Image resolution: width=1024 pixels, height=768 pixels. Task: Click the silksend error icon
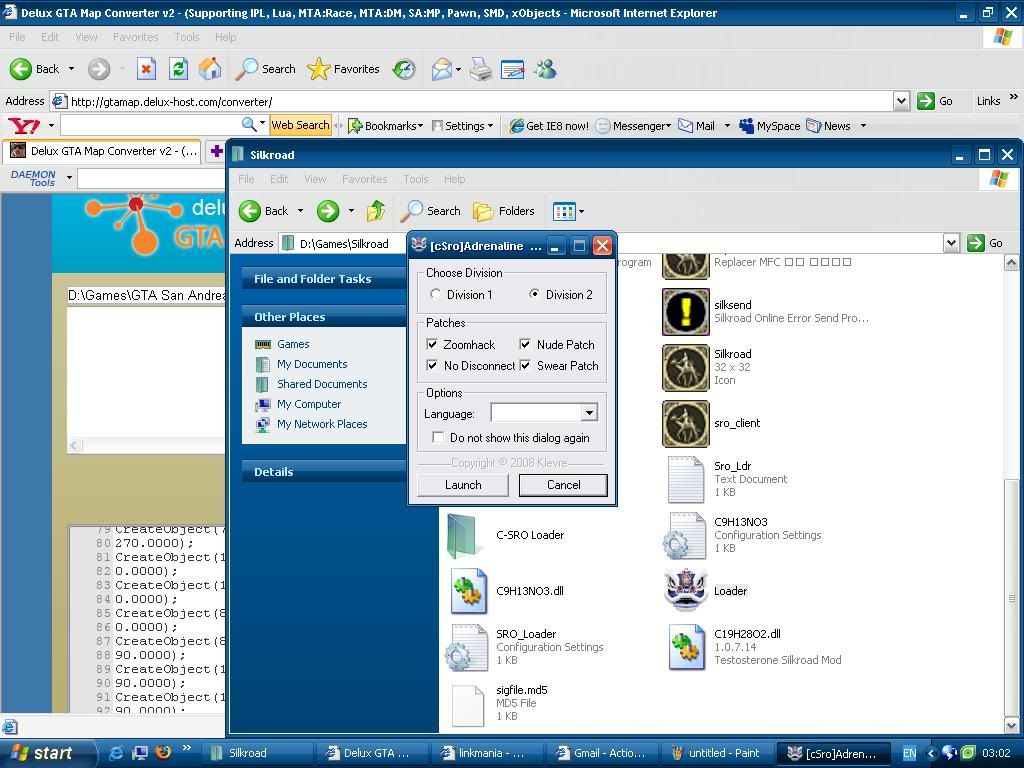point(686,311)
